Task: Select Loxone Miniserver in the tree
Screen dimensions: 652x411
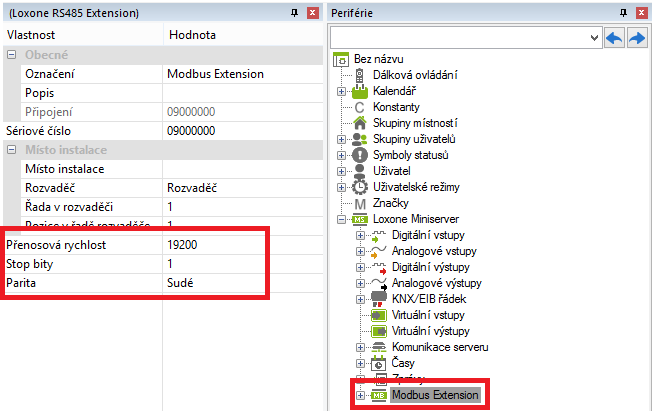Action: point(416,219)
